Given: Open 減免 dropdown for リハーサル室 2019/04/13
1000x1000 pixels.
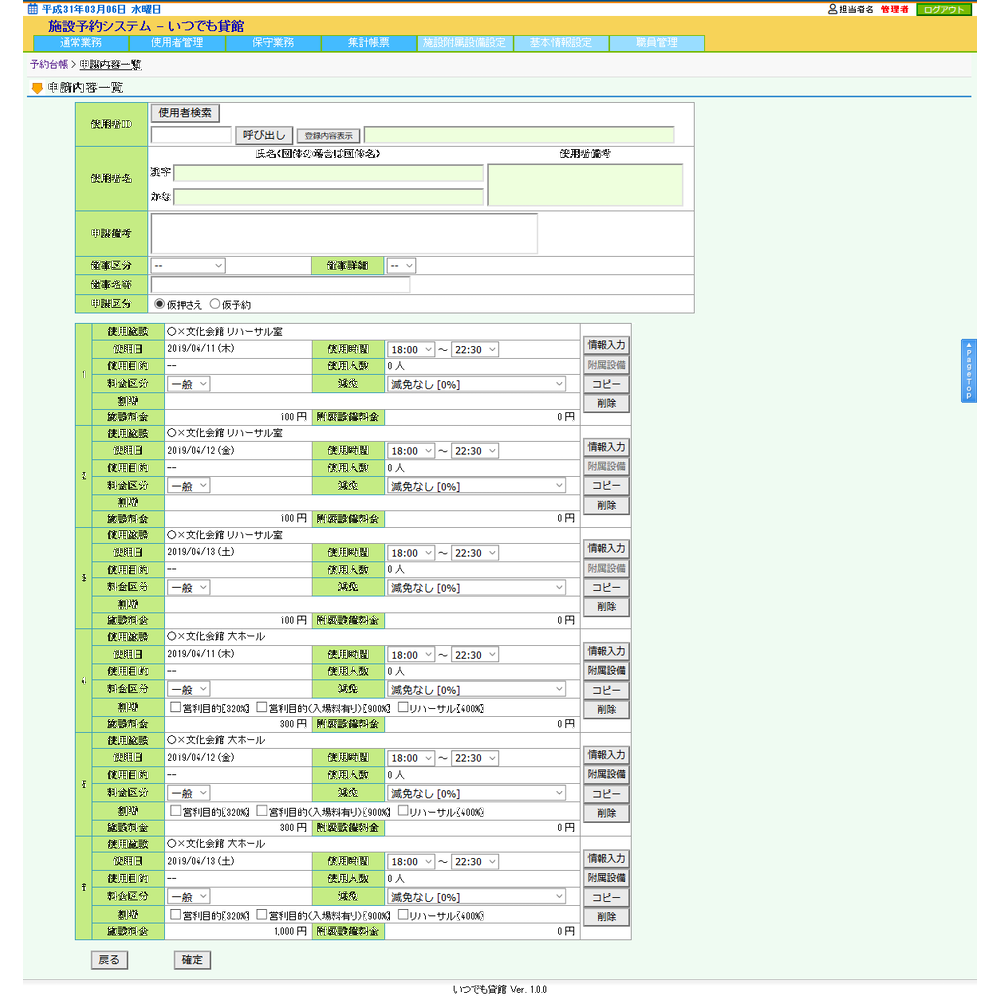Looking at the screenshot, I should click(x=476, y=587).
